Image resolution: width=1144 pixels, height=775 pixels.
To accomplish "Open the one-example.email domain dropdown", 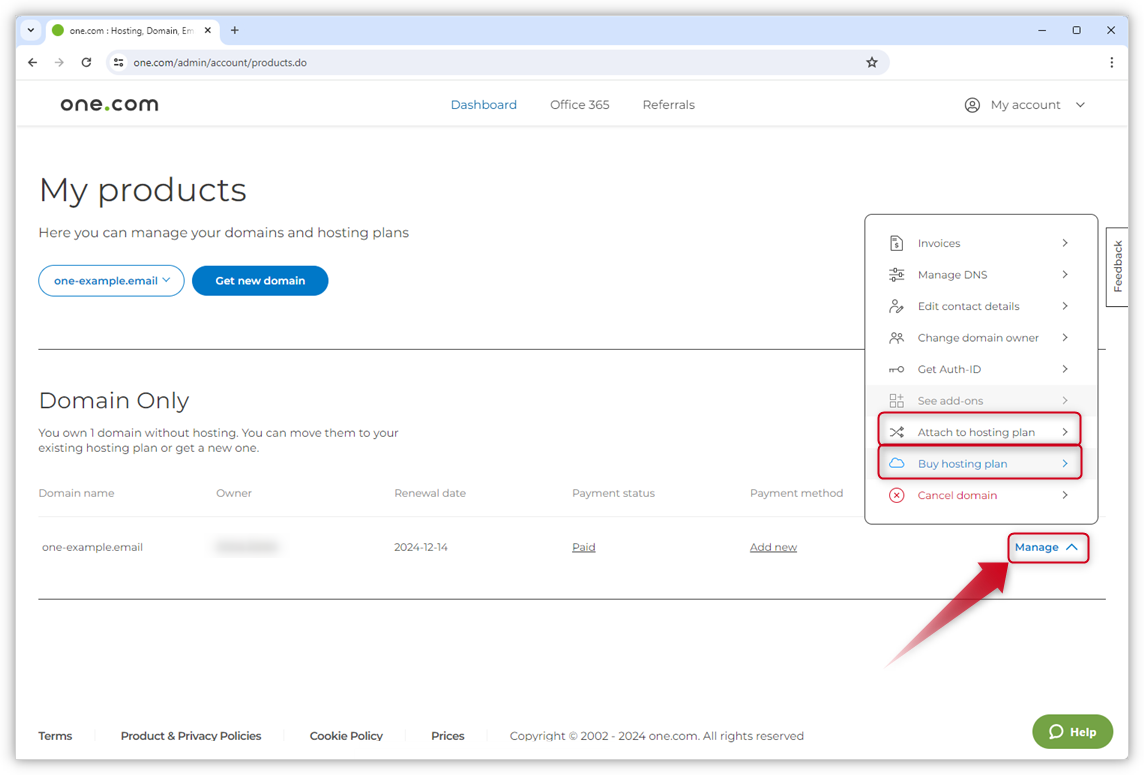I will coord(111,281).
